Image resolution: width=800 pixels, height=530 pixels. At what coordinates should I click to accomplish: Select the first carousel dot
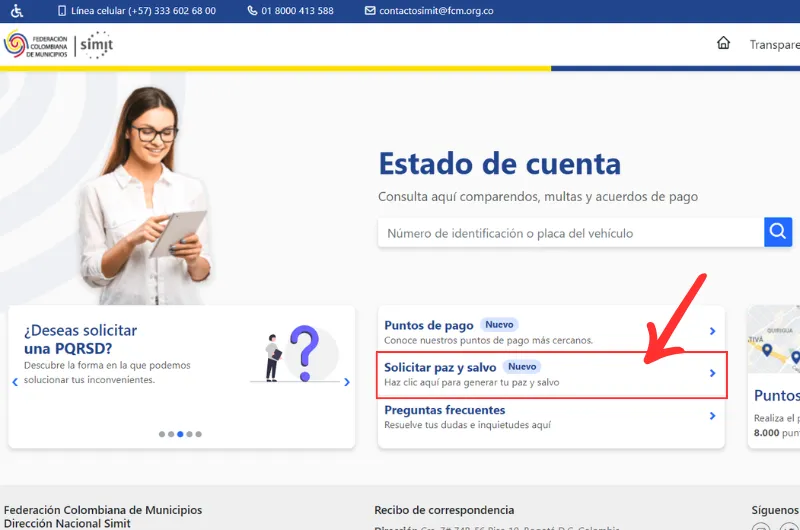point(162,434)
